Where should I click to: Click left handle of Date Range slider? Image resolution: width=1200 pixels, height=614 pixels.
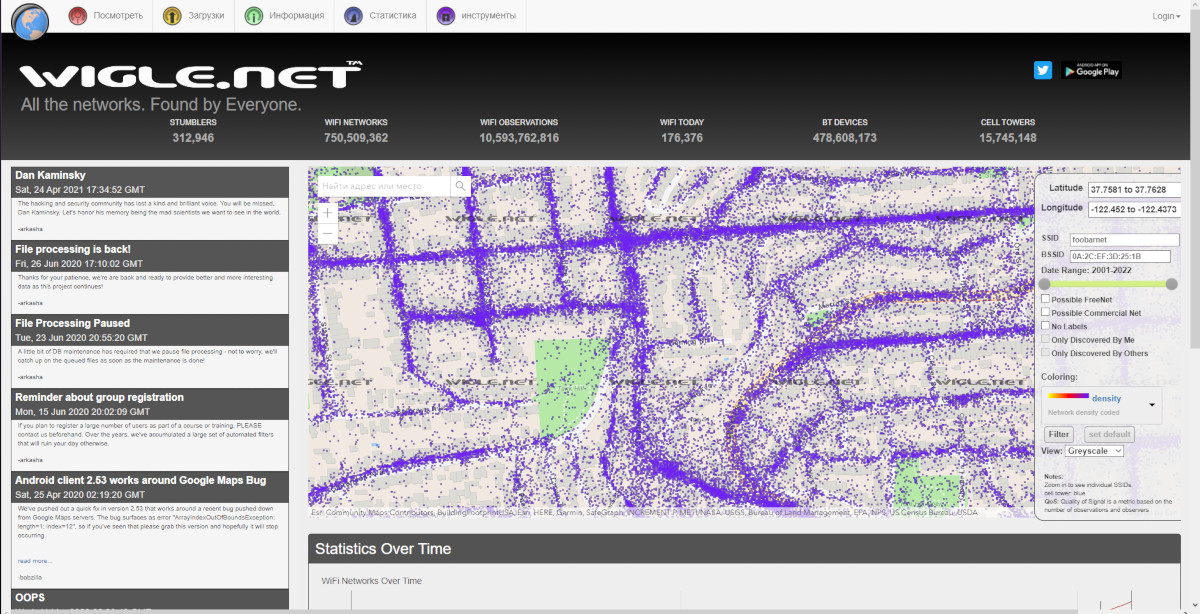tap(1045, 284)
